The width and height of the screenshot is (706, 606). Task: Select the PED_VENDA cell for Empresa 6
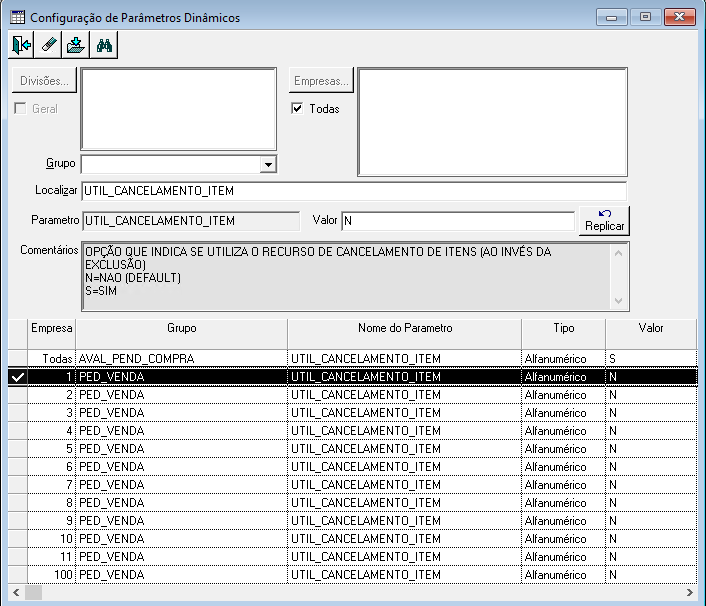pos(181,467)
